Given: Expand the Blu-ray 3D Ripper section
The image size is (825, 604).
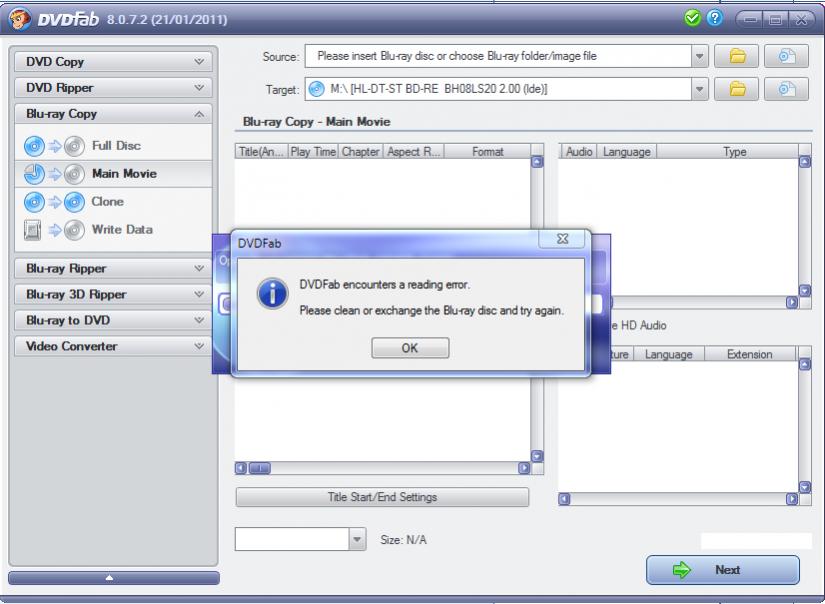Looking at the screenshot, I should (114, 294).
